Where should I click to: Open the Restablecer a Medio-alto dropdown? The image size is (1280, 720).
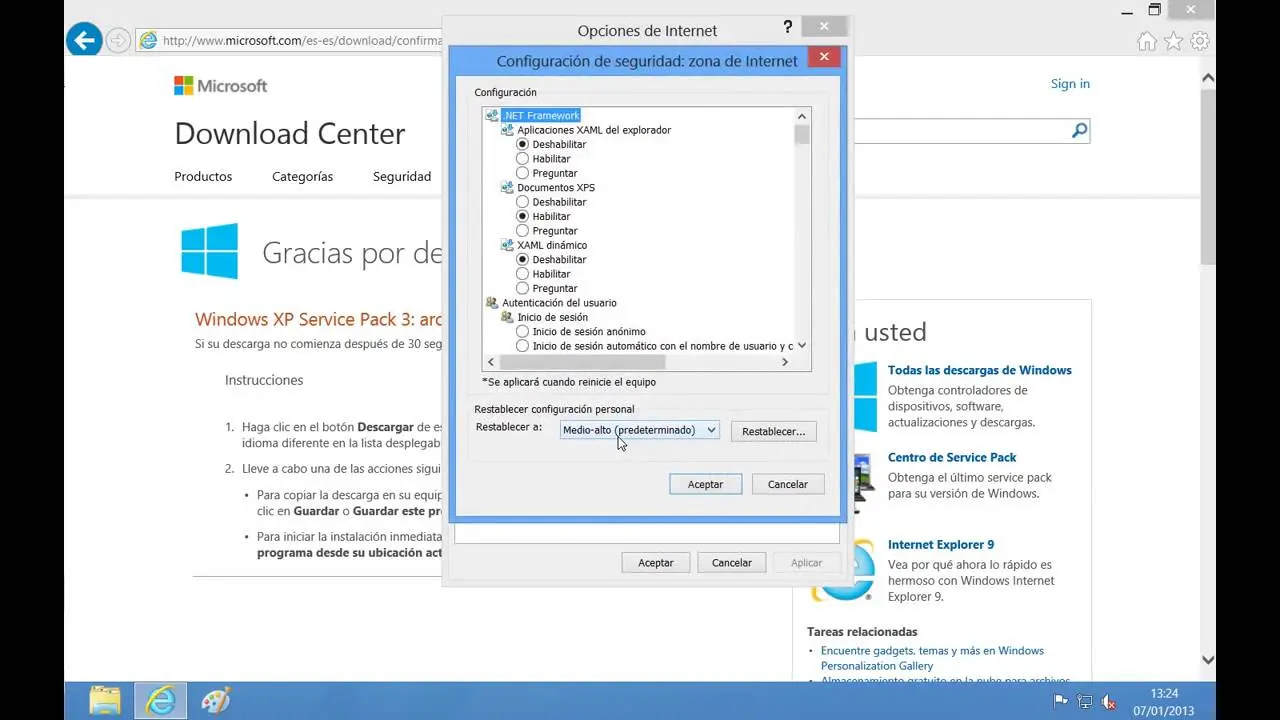[639, 430]
